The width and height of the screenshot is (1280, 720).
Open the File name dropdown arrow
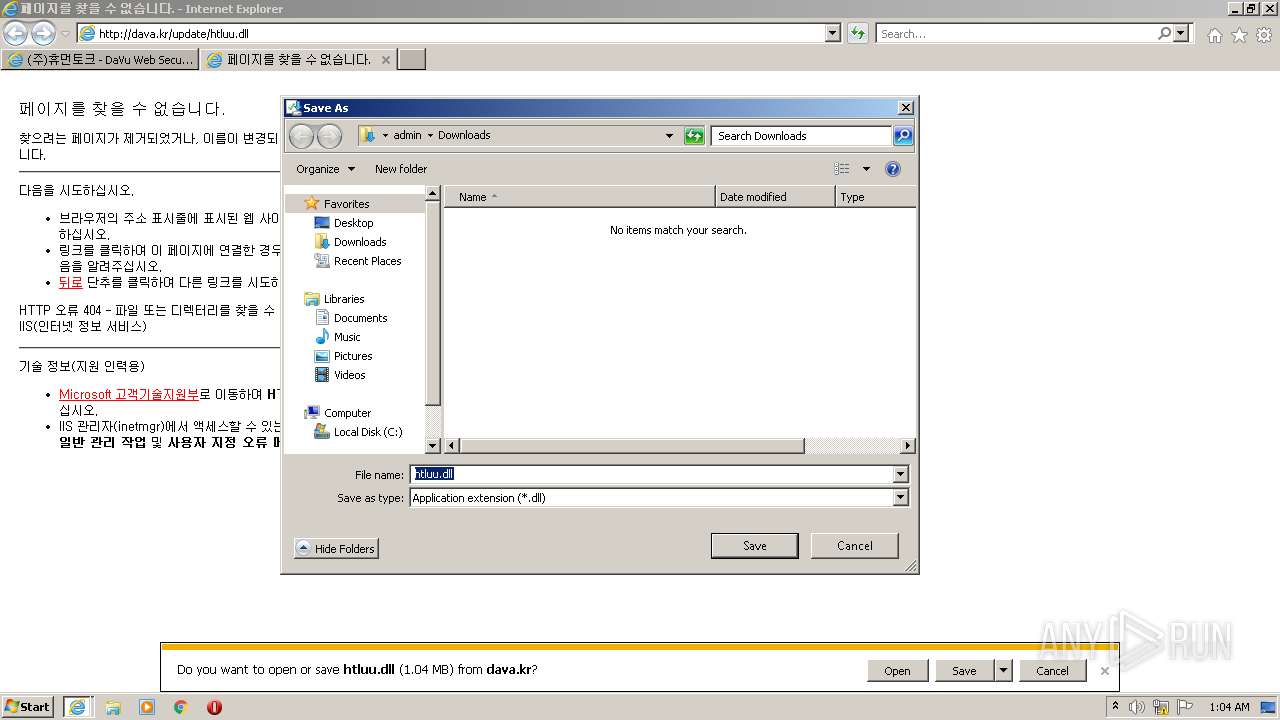[901, 474]
